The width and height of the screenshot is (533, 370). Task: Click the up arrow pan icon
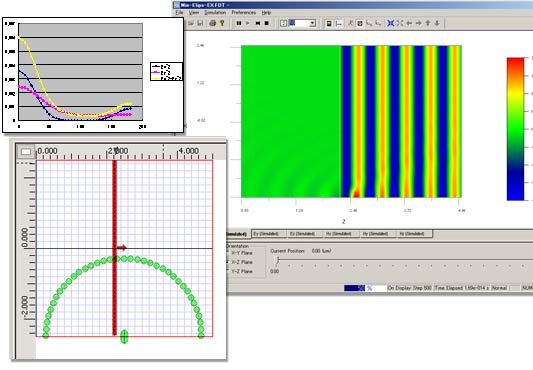coord(428,23)
